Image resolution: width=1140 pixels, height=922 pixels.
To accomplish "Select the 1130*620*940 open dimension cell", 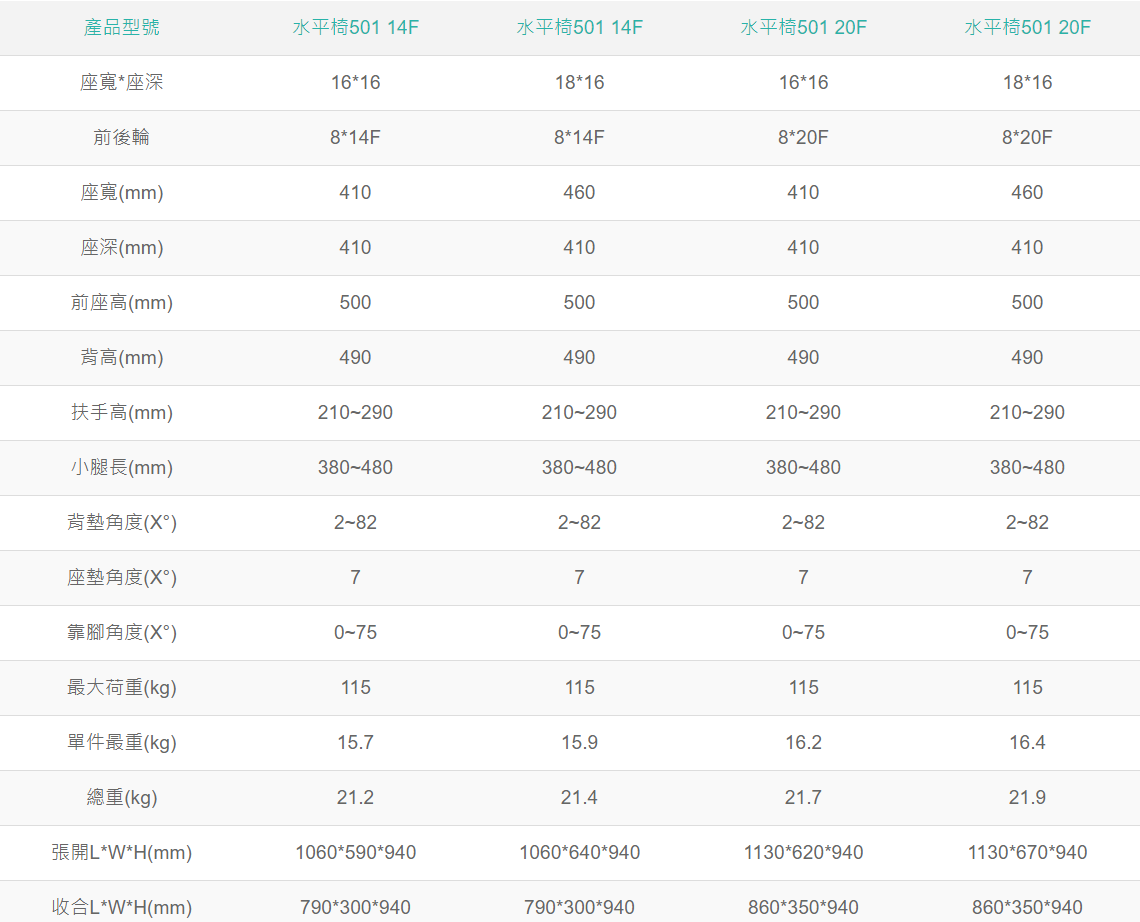I will point(803,852).
